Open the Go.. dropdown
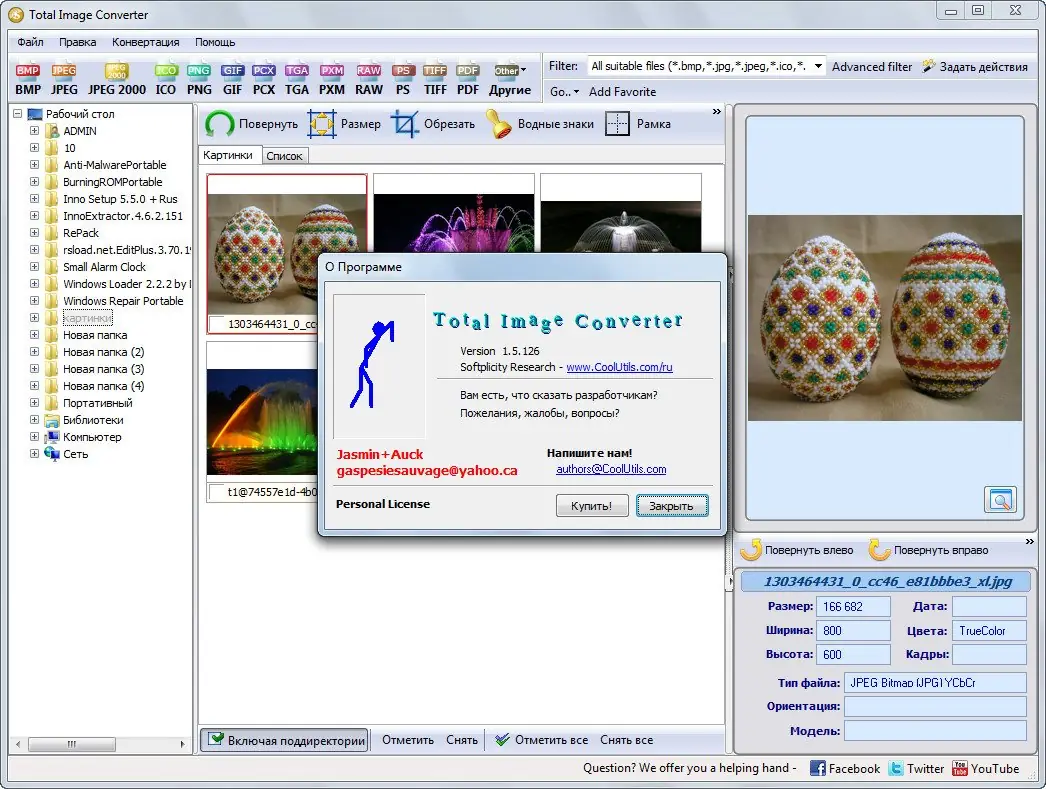The height and width of the screenshot is (789, 1046). click(x=564, y=92)
